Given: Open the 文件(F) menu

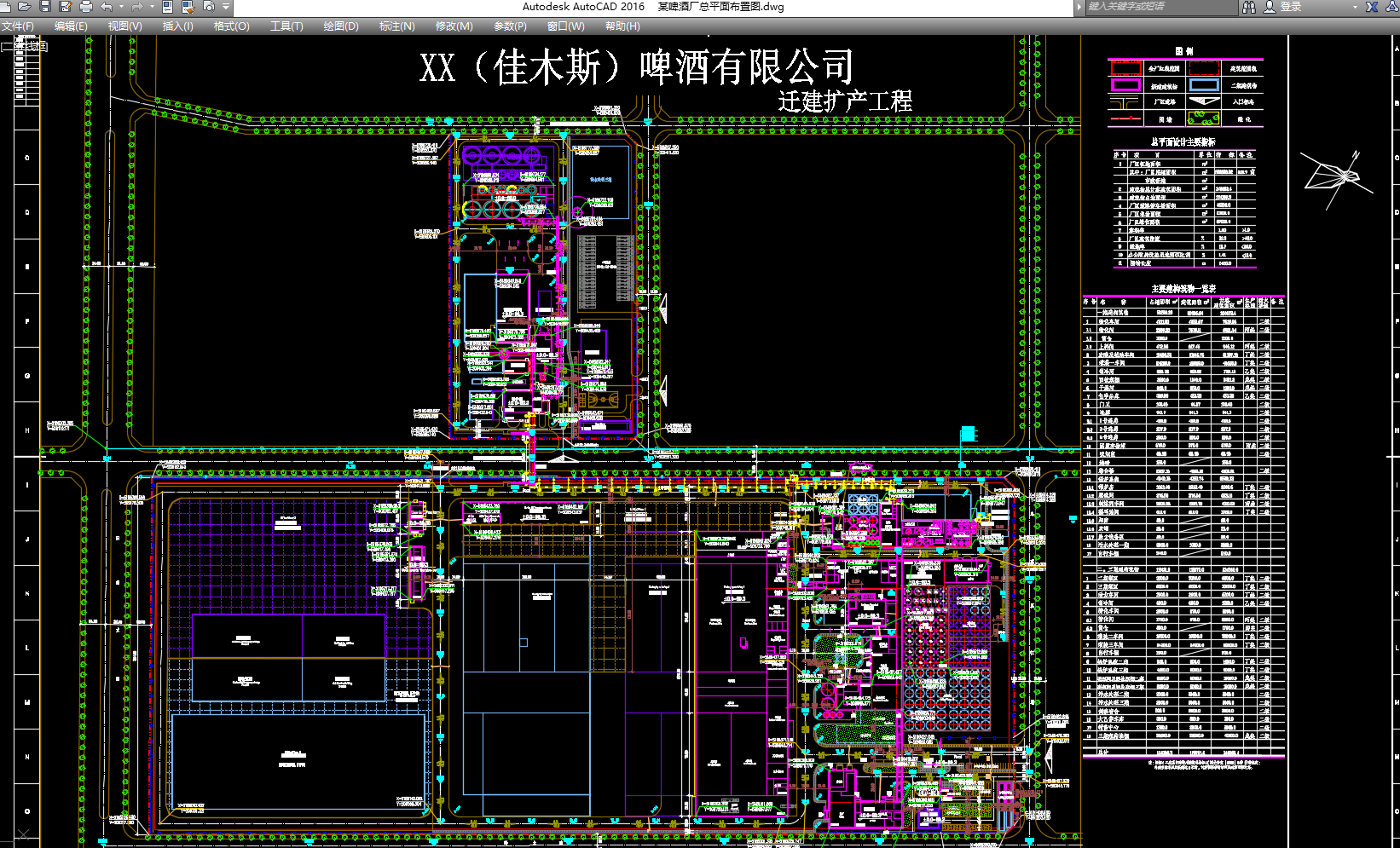Looking at the screenshot, I should coord(18,26).
